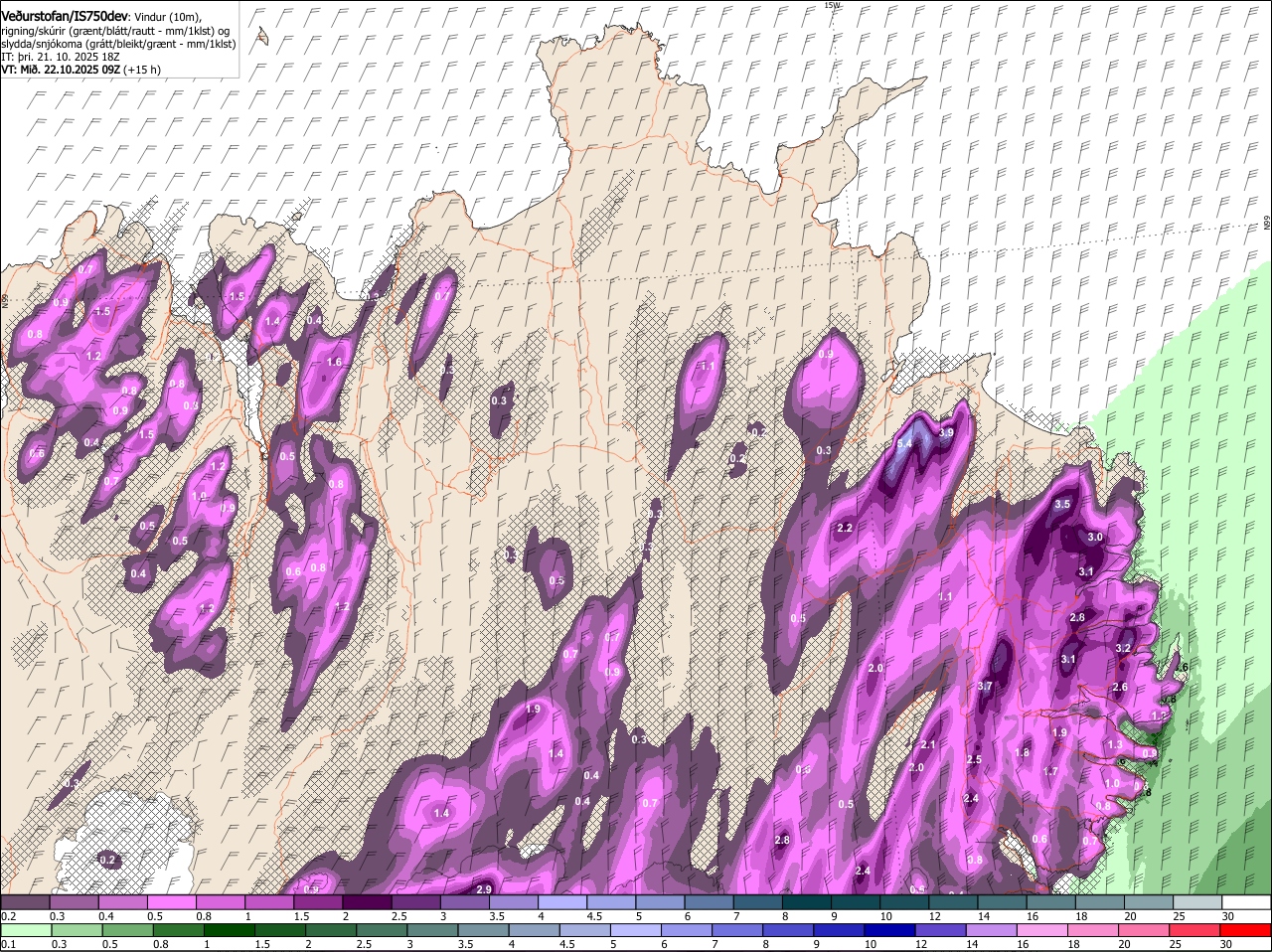1272x952 pixels.
Task: Click the bright magenta 0.5 snow legend swatch
Action: [x=171, y=902]
